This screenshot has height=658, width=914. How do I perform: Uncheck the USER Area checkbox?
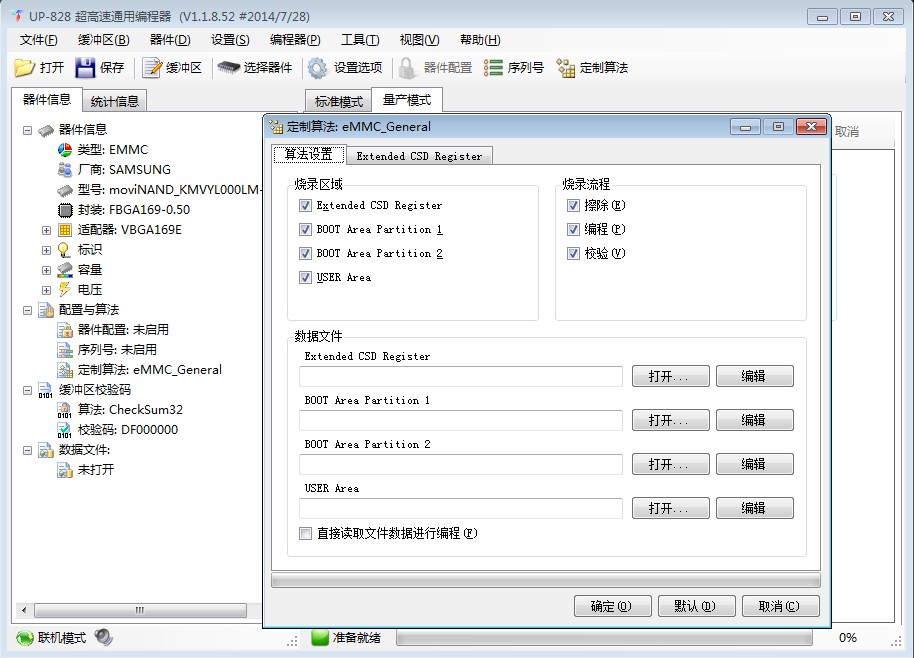(305, 277)
